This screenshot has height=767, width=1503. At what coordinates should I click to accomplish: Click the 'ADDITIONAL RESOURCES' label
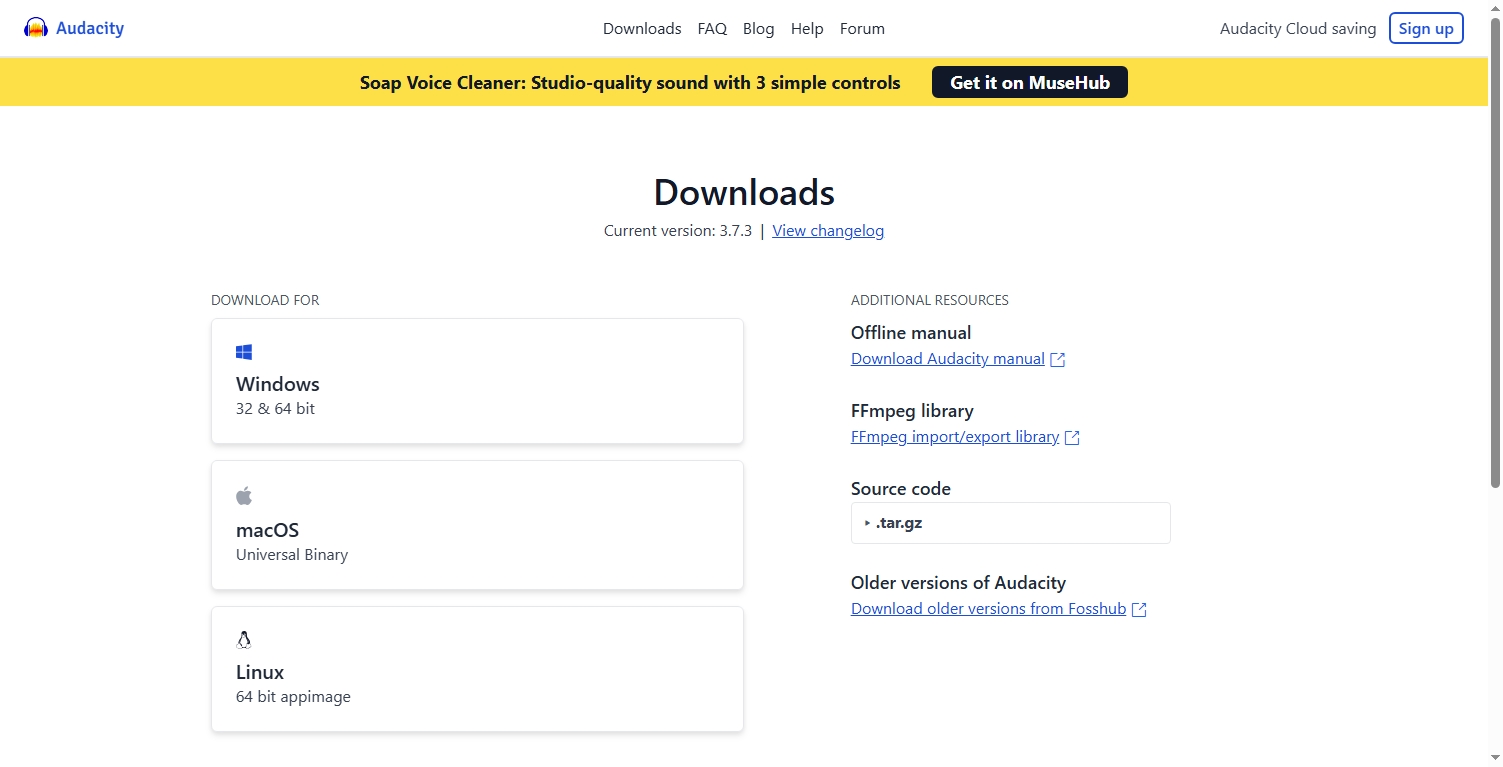click(x=930, y=300)
